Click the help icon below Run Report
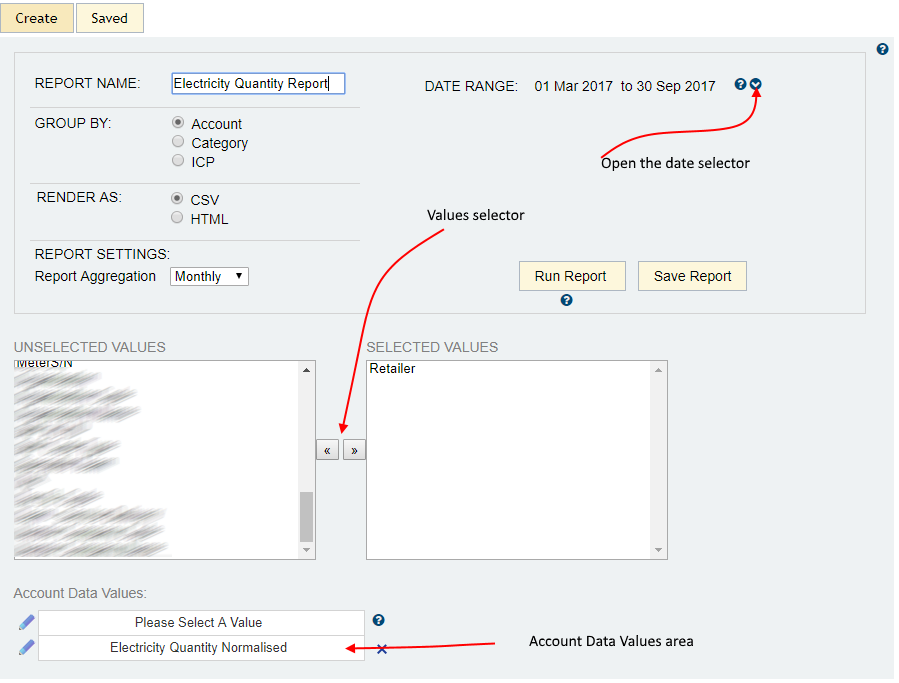Image resolution: width=899 pixels, height=683 pixels. [x=567, y=300]
